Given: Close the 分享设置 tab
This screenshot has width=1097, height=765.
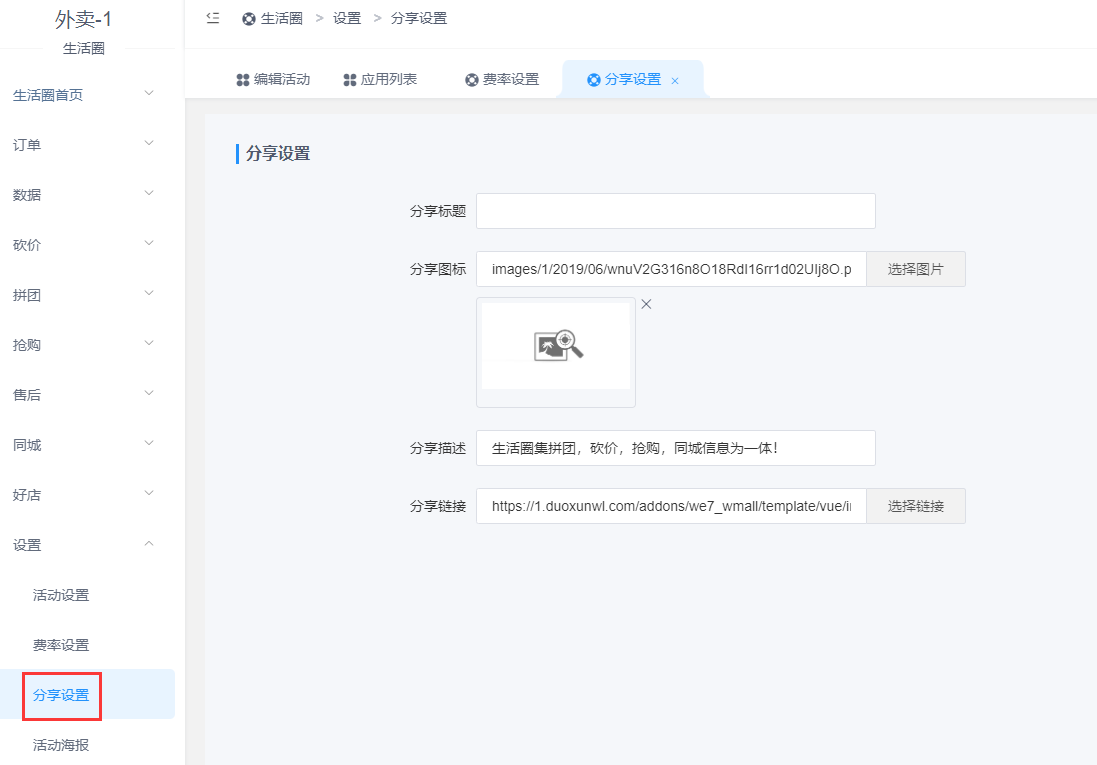Looking at the screenshot, I should [675, 80].
